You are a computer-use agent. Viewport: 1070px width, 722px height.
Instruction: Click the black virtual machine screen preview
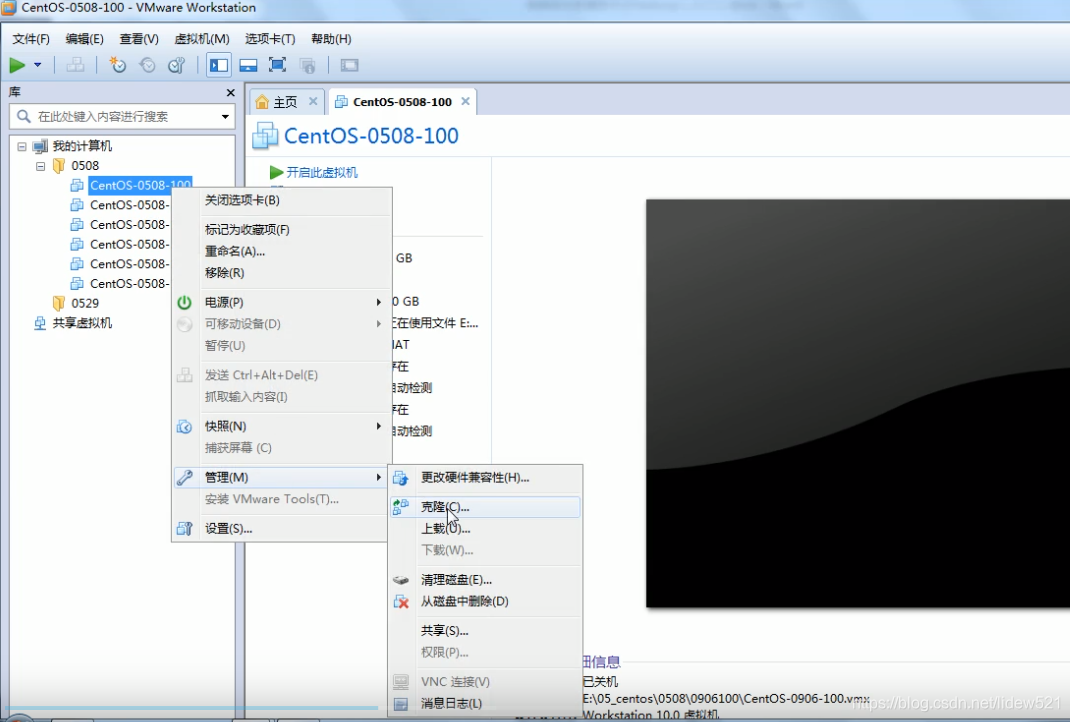858,403
